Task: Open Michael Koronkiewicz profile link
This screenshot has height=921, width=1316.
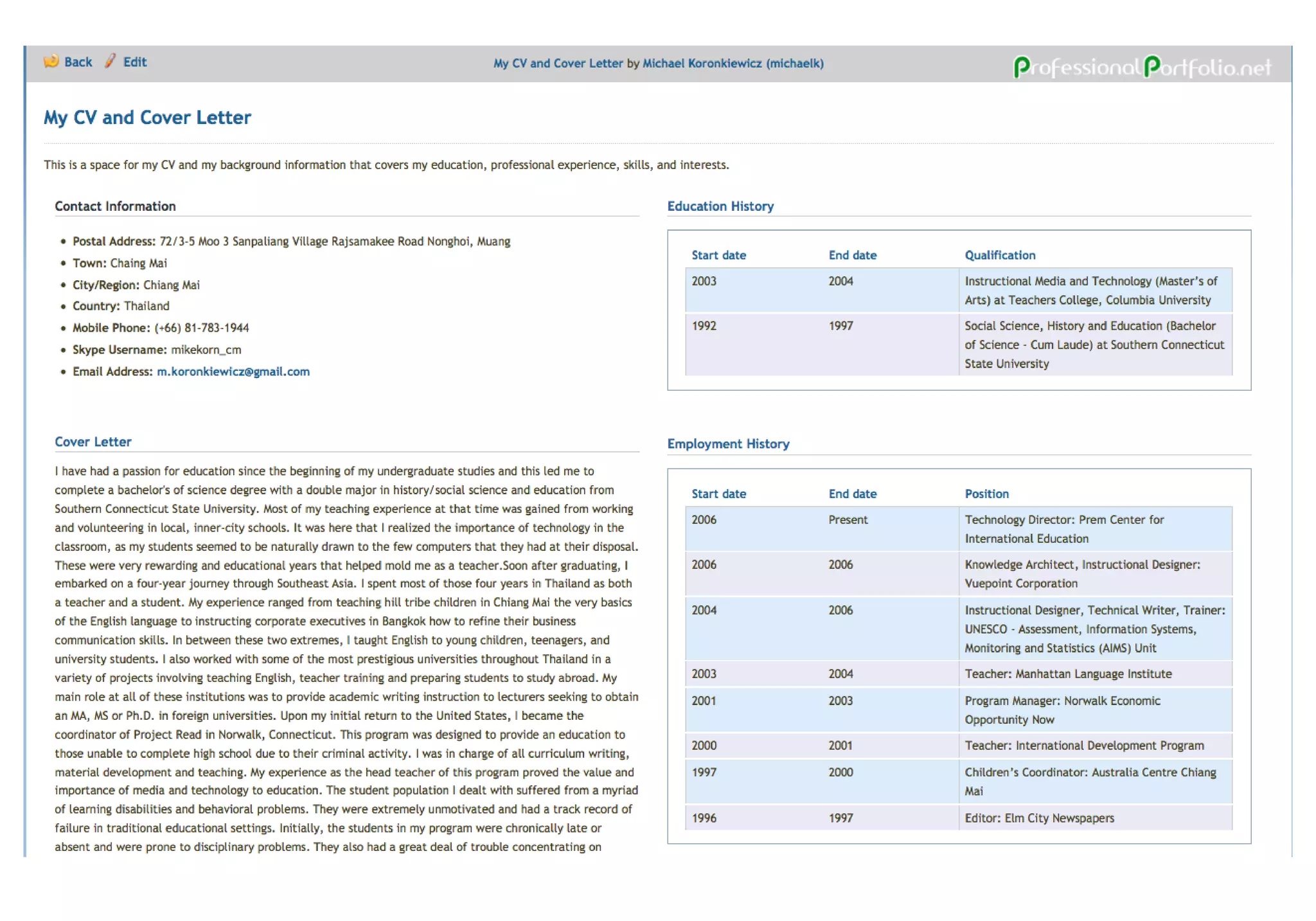Action: tap(733, 64)
